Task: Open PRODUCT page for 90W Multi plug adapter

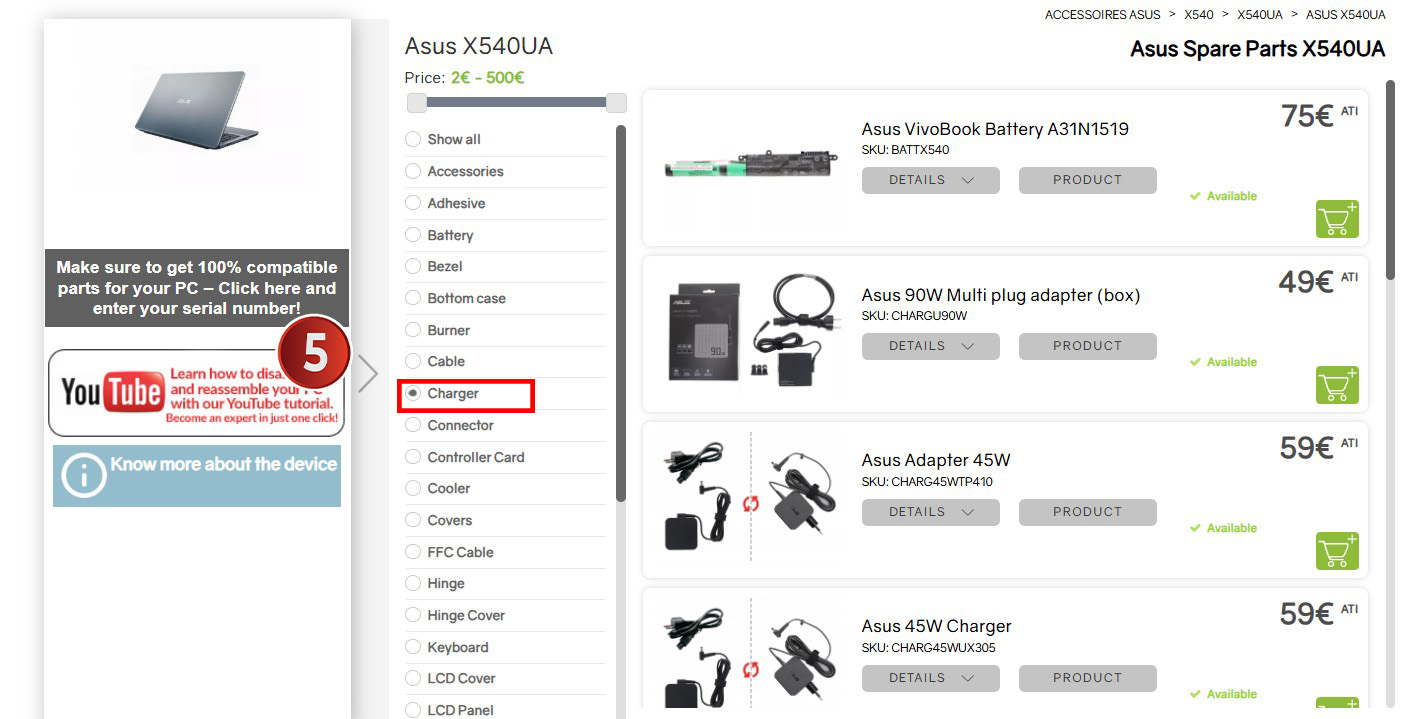Action: tap(1088, 346)
